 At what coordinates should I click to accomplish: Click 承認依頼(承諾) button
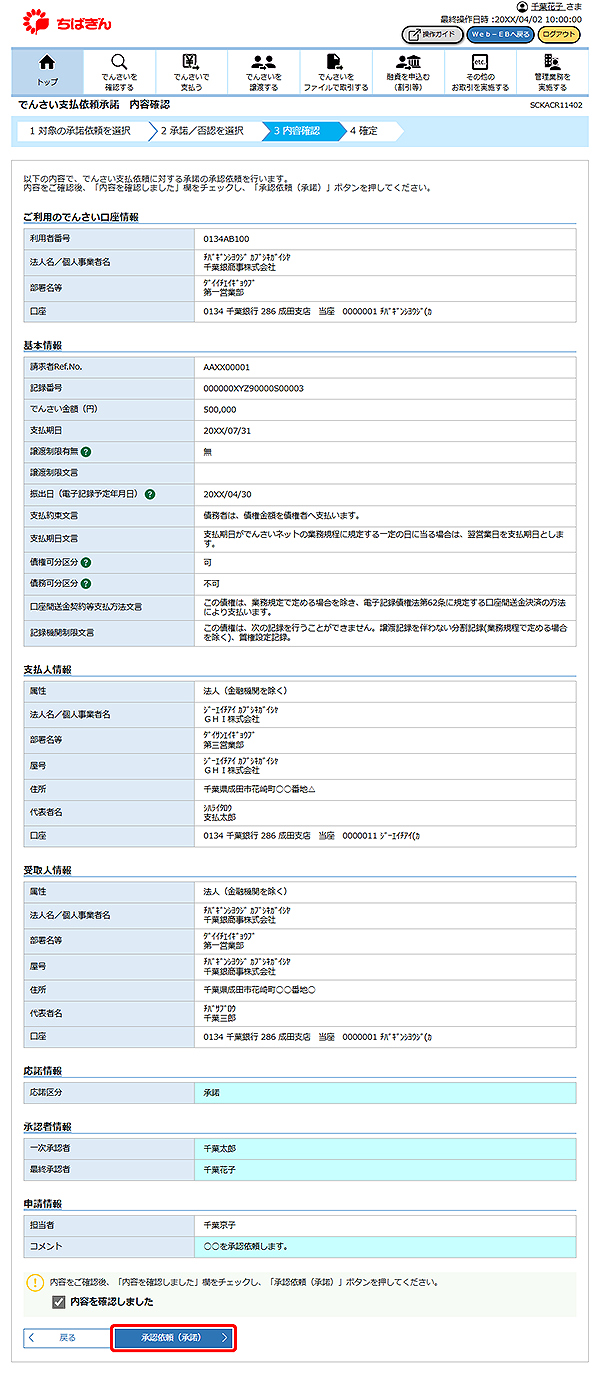point(174,1337)
